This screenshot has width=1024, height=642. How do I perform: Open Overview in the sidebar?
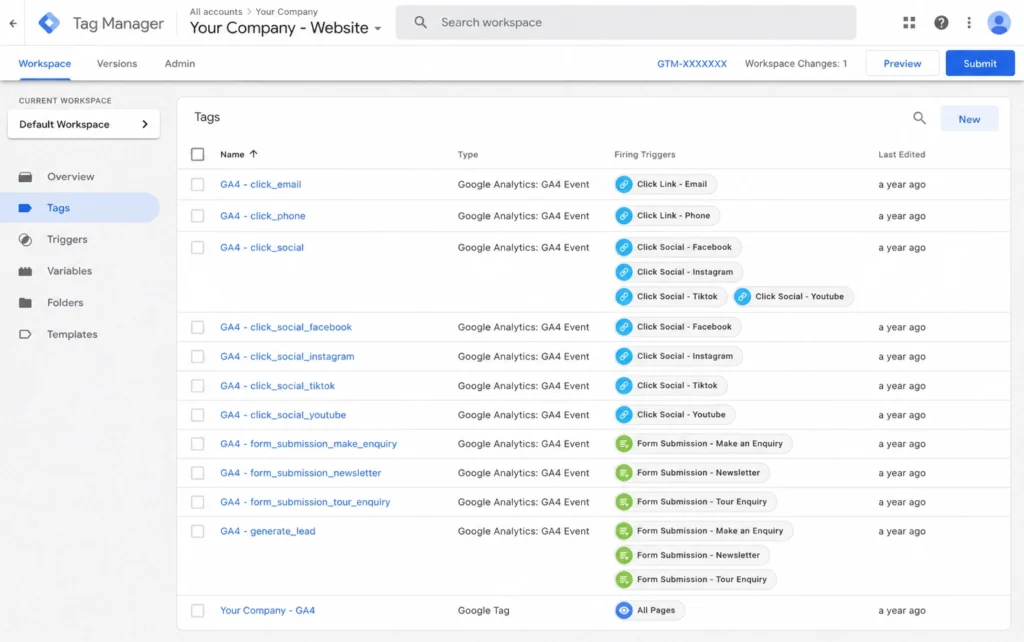[71, 176]
